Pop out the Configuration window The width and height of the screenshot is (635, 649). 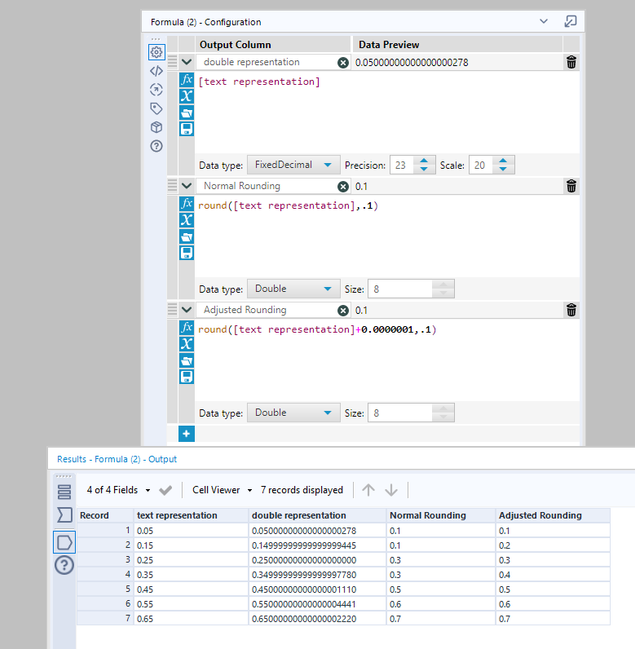point(570,21)
